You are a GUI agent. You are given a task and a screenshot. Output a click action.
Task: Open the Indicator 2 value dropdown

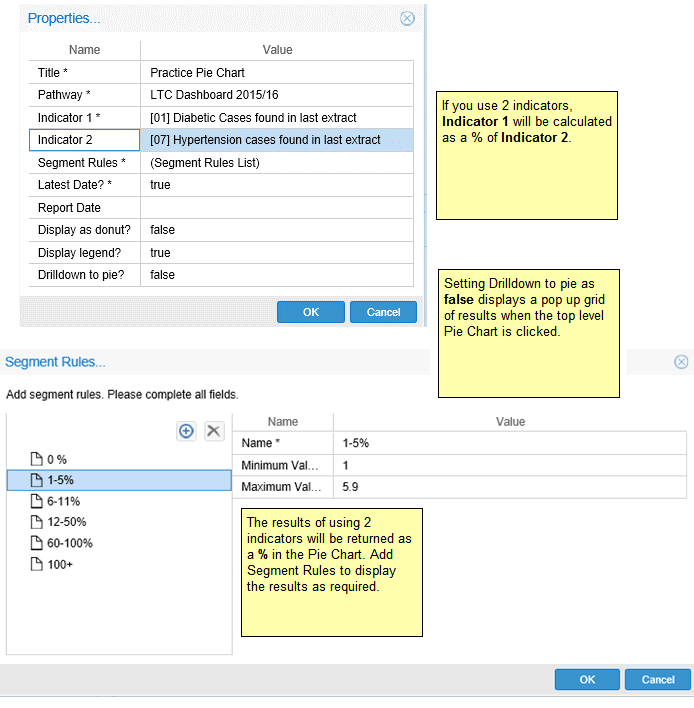tap(276, 140)
